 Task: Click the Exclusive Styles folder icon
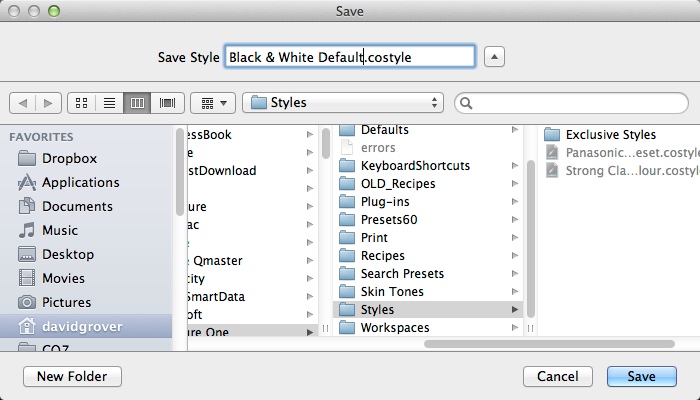pyautogui.click(x=552, y=134)
